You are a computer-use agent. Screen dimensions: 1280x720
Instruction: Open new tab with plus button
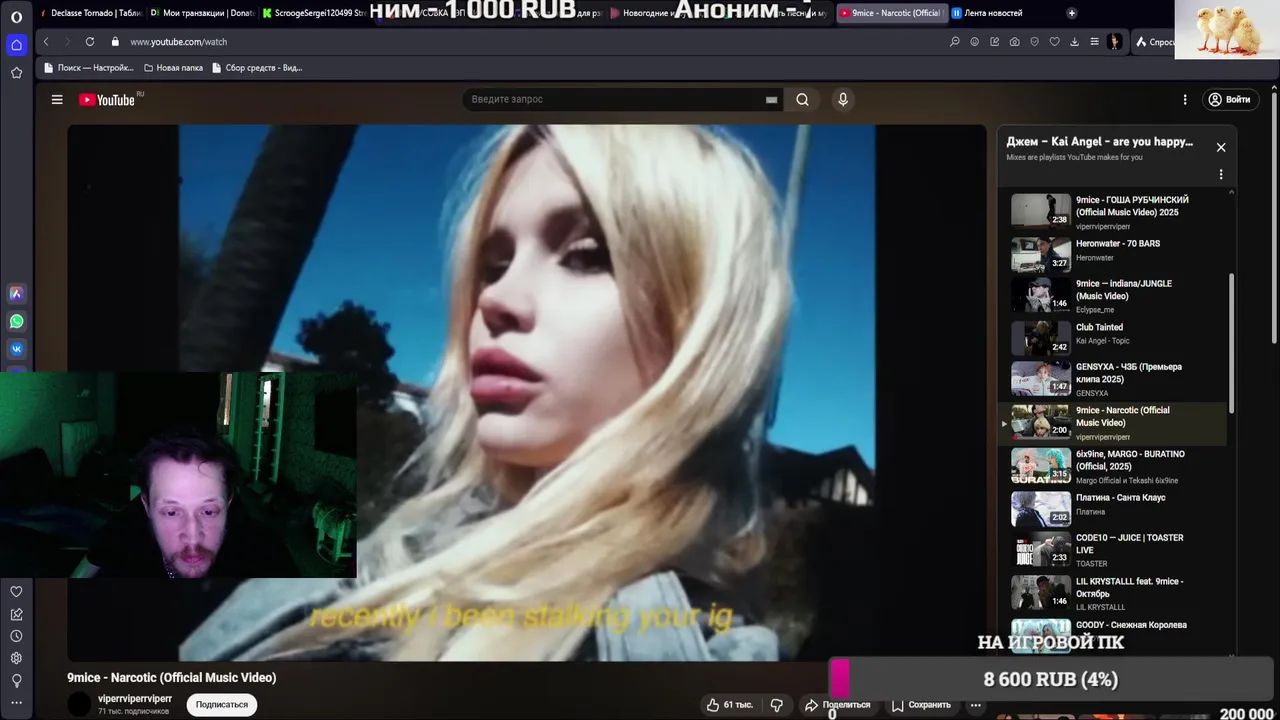click(1072, 13)
